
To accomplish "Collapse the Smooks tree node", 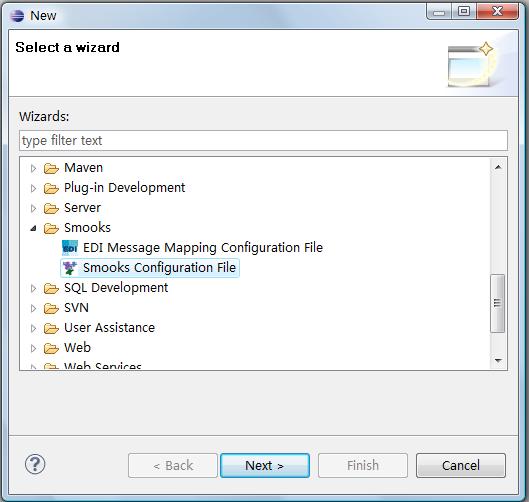I will pyautogui.click(x=33, y=228).
